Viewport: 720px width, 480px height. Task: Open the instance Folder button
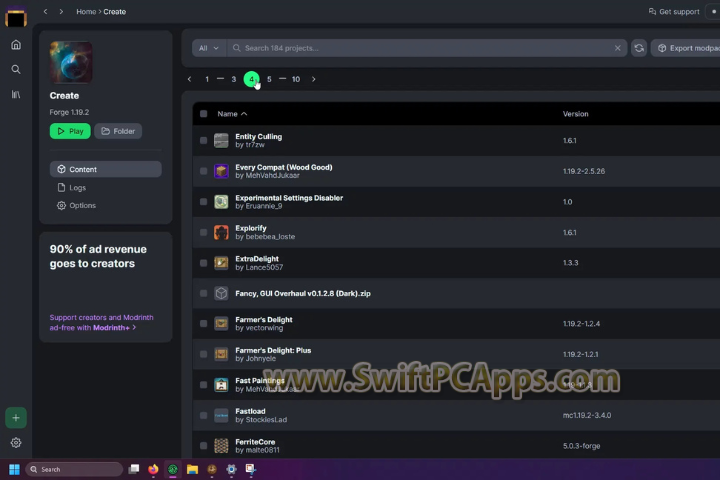coord(118,131)
